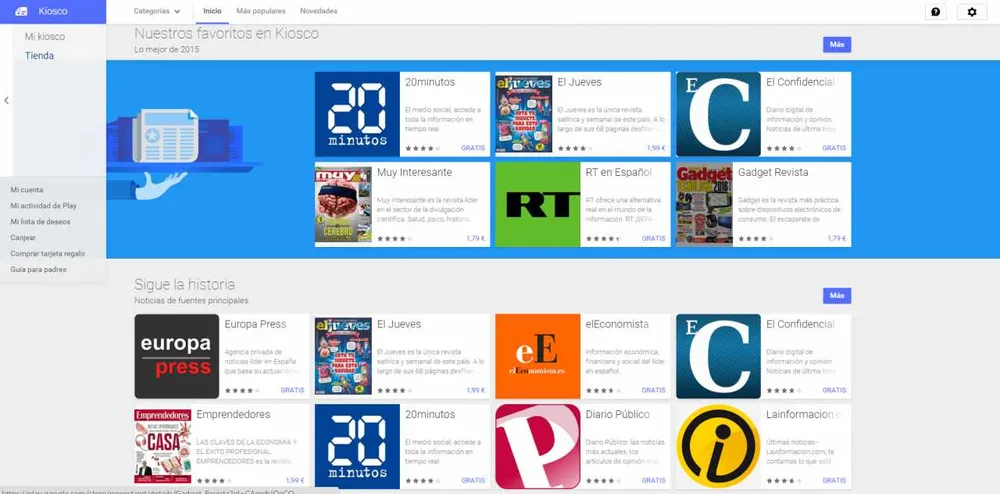
Task: Open the Muy Interesante magazine cover
Action: click(343, 205)
